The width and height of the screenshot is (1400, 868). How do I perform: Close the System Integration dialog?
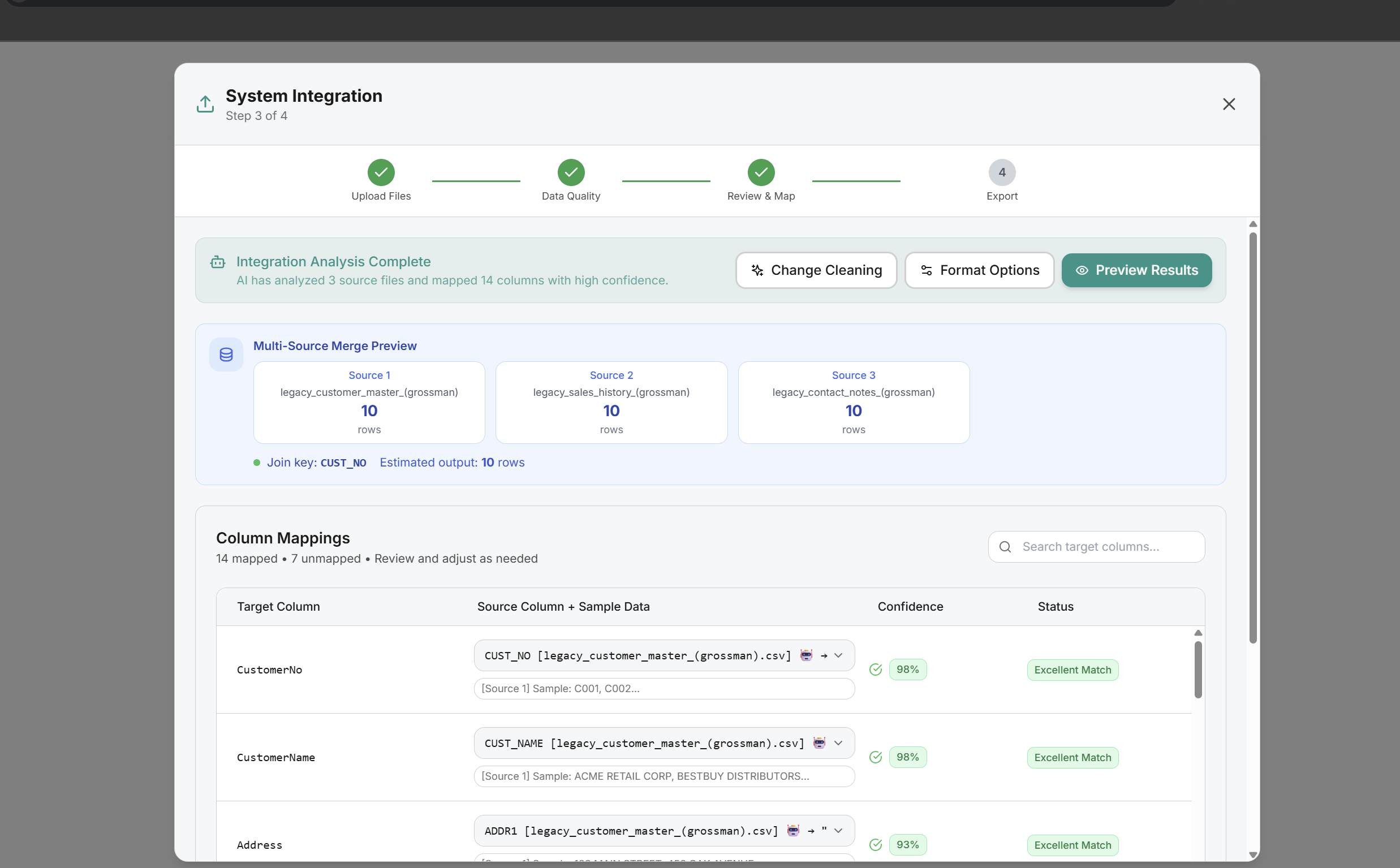click(1228, 104)
